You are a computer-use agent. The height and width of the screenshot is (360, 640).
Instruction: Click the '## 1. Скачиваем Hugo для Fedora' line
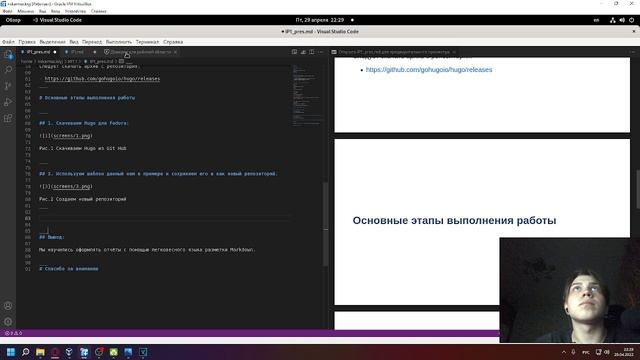click(84, 123)
